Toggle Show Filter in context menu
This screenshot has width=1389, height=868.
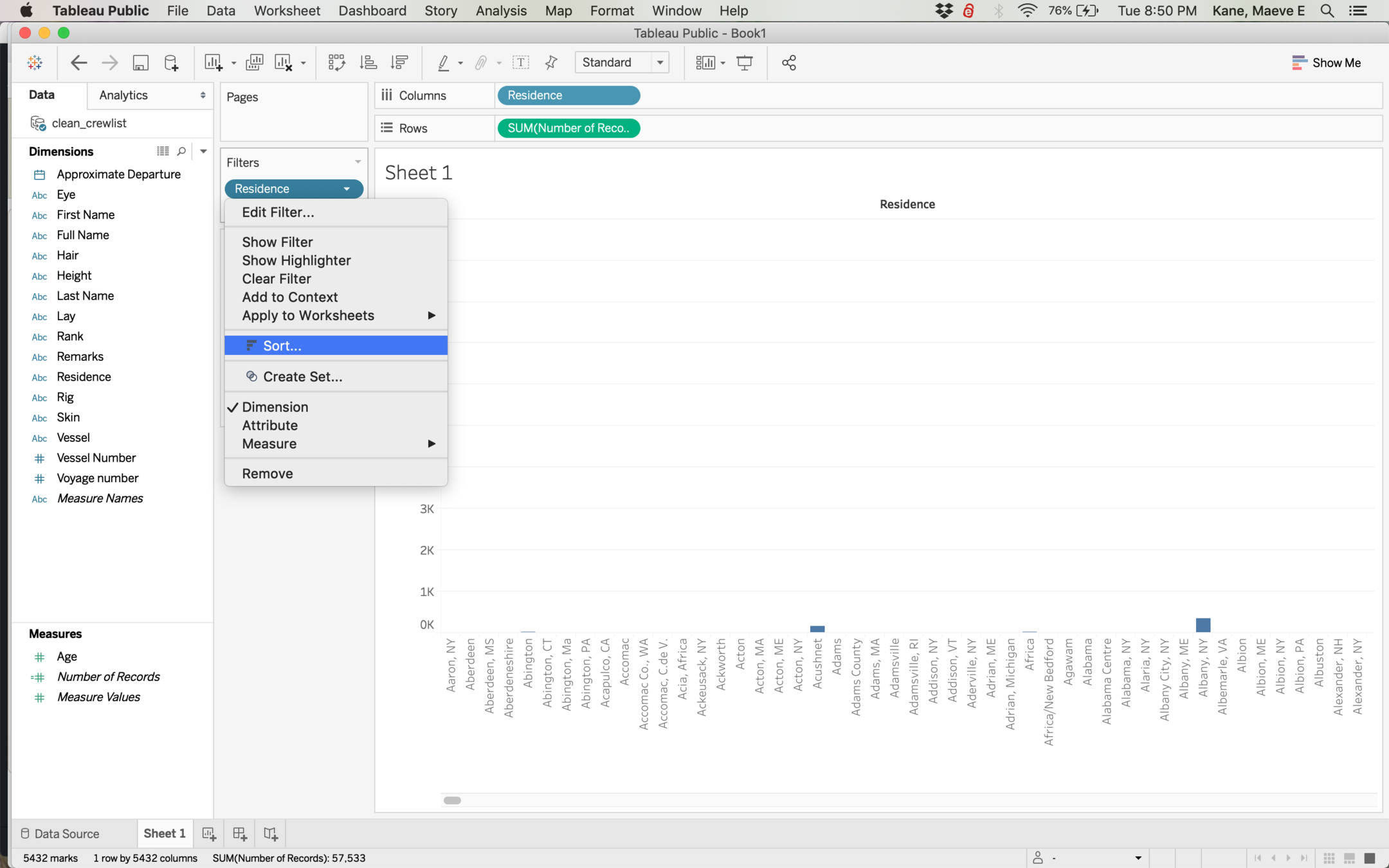[277, 242]
